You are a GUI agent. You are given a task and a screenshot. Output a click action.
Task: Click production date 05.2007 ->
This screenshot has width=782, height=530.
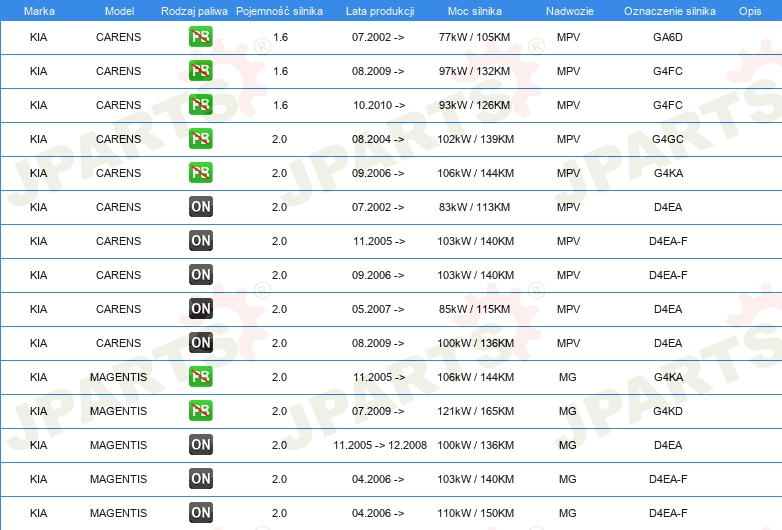coord(378,309)
